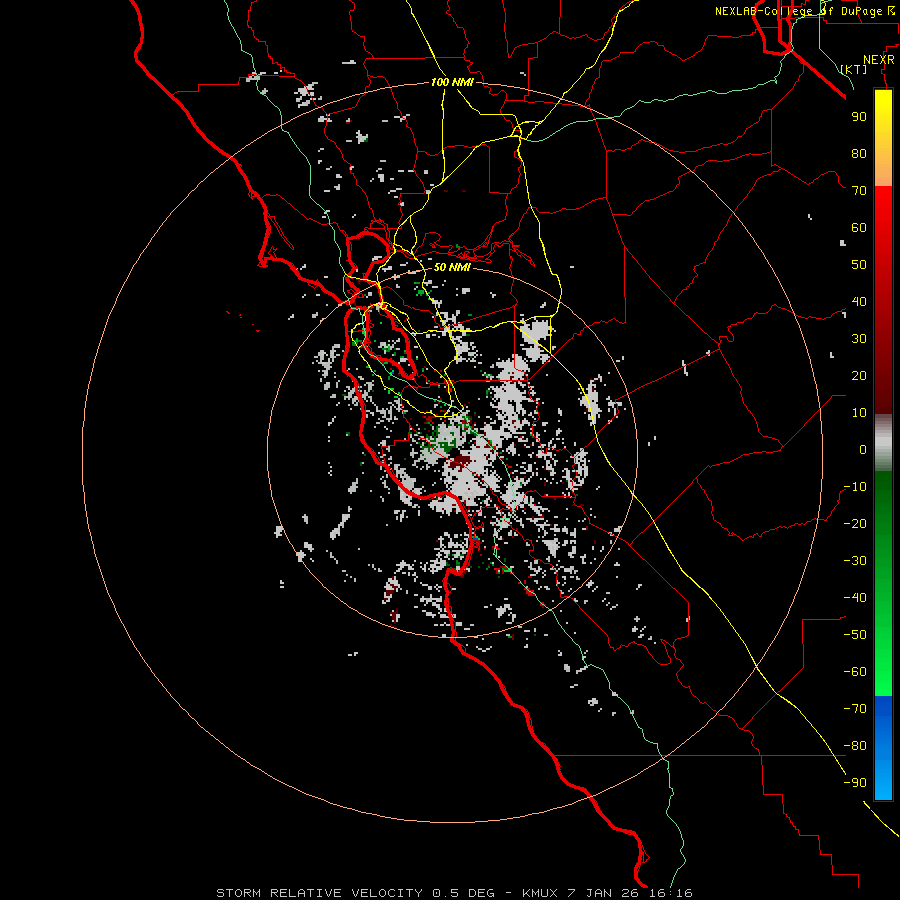Screen dimensions: 900x900
Task: Click the KMUX date text "7 JAN 26"
Action: pyautogui.click(x=604, y=893)
